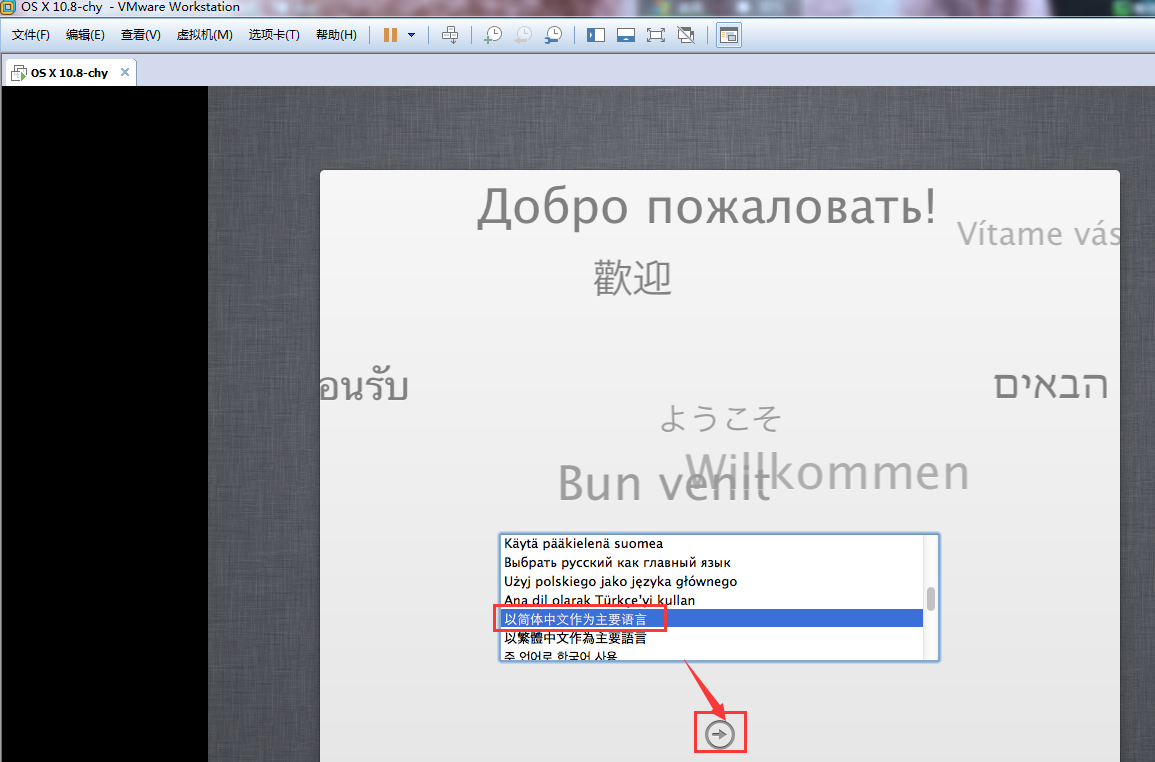Take a snapshot of the VM
This screenshot has height=762, width=1155.
tap(493, 35)
